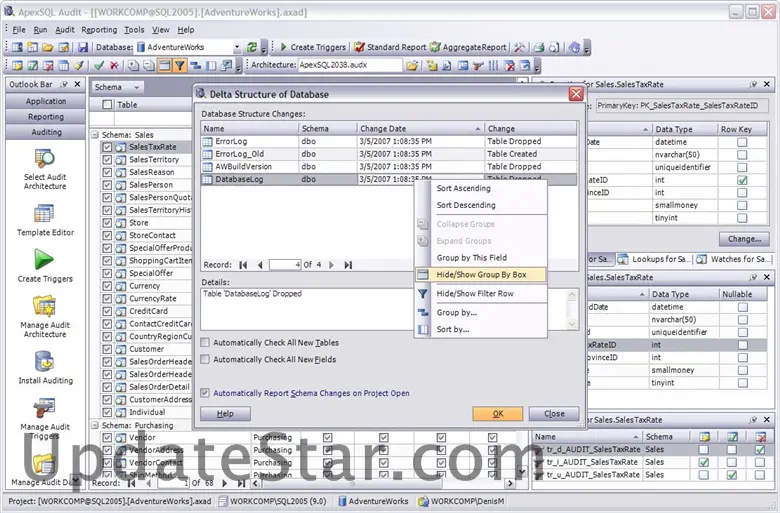The image size is (780, 513).
Task: Open the Template Editor
Action: tap(45, 220)
